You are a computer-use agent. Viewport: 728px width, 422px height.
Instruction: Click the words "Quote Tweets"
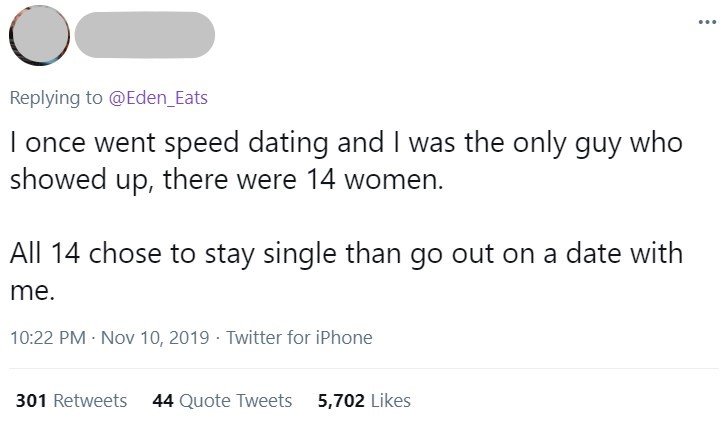[x=236, y=400]
